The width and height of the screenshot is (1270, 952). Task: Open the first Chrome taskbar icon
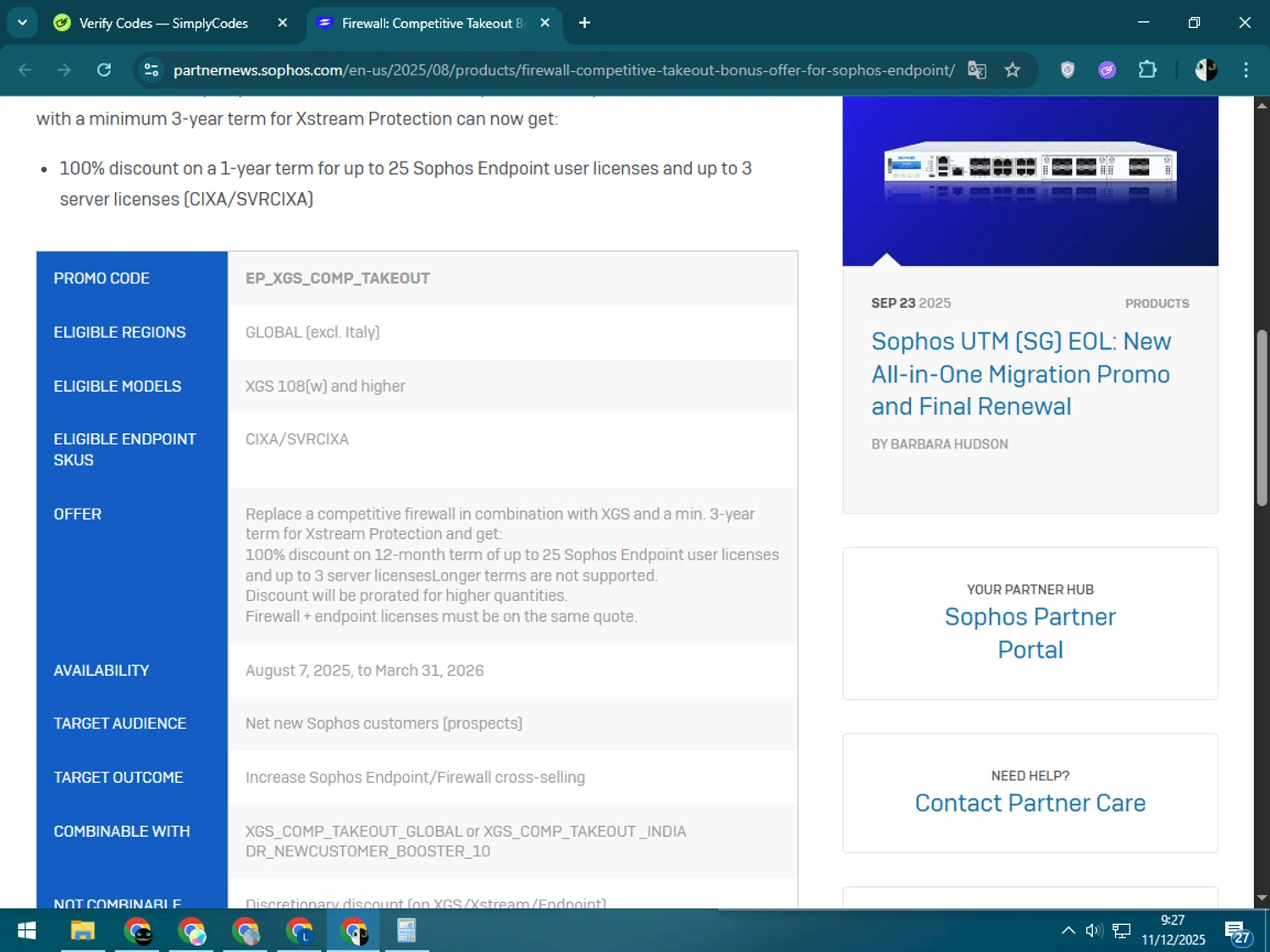coord(138,931)
